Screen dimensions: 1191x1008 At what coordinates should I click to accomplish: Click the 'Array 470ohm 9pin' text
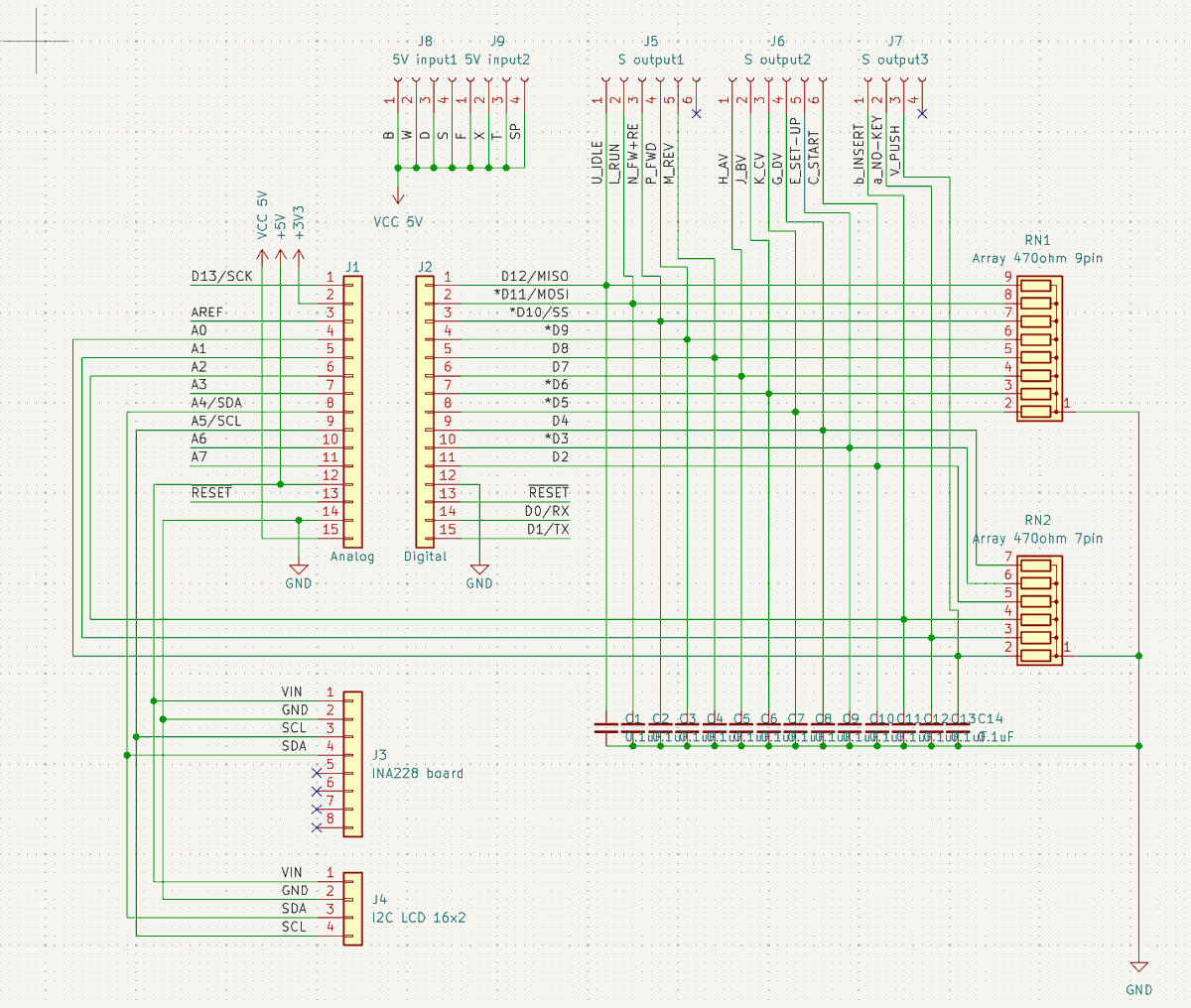pyautogui.click(x=1037, y=258)
